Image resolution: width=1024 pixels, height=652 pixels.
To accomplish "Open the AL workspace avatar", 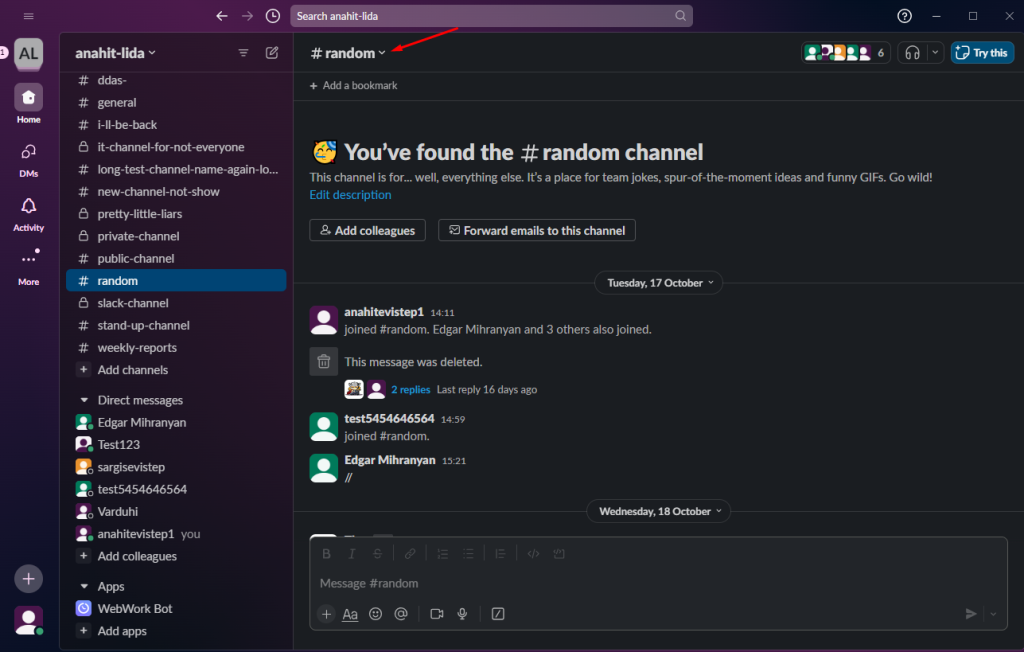I will click(28, 54).
